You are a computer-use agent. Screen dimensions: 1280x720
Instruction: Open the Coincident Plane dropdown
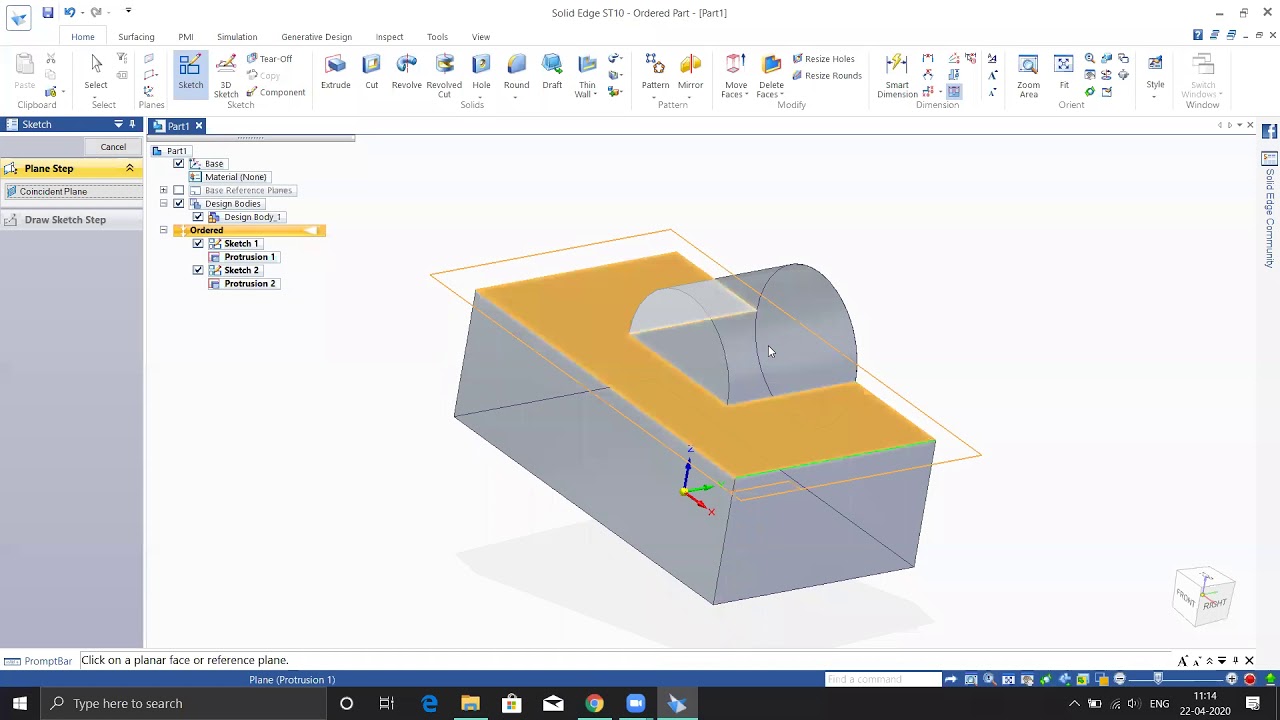point(72,191)
